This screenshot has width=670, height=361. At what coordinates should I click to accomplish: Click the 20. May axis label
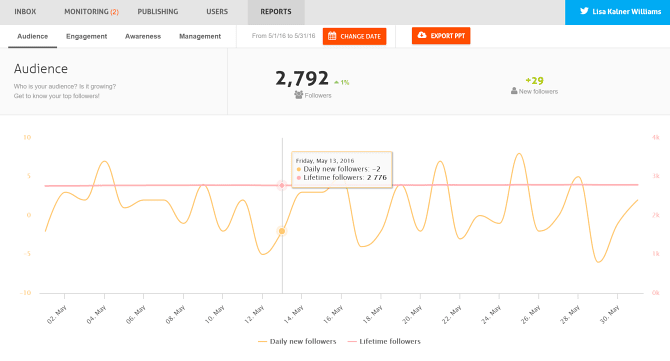pyautogui.click(x=413, y=314)
